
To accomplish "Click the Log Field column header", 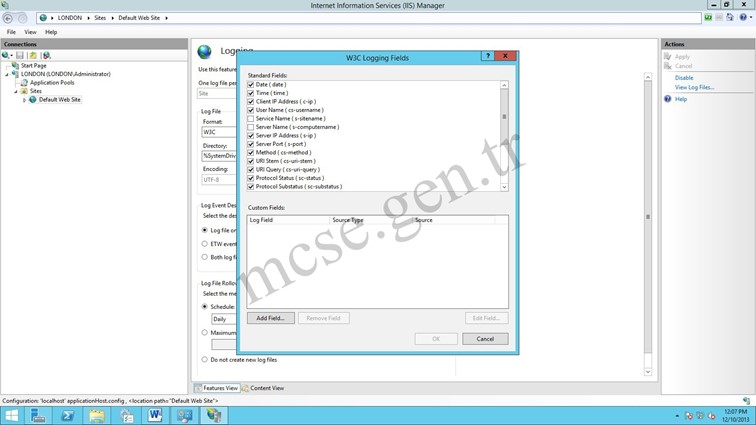I will [x=288, y=220].
